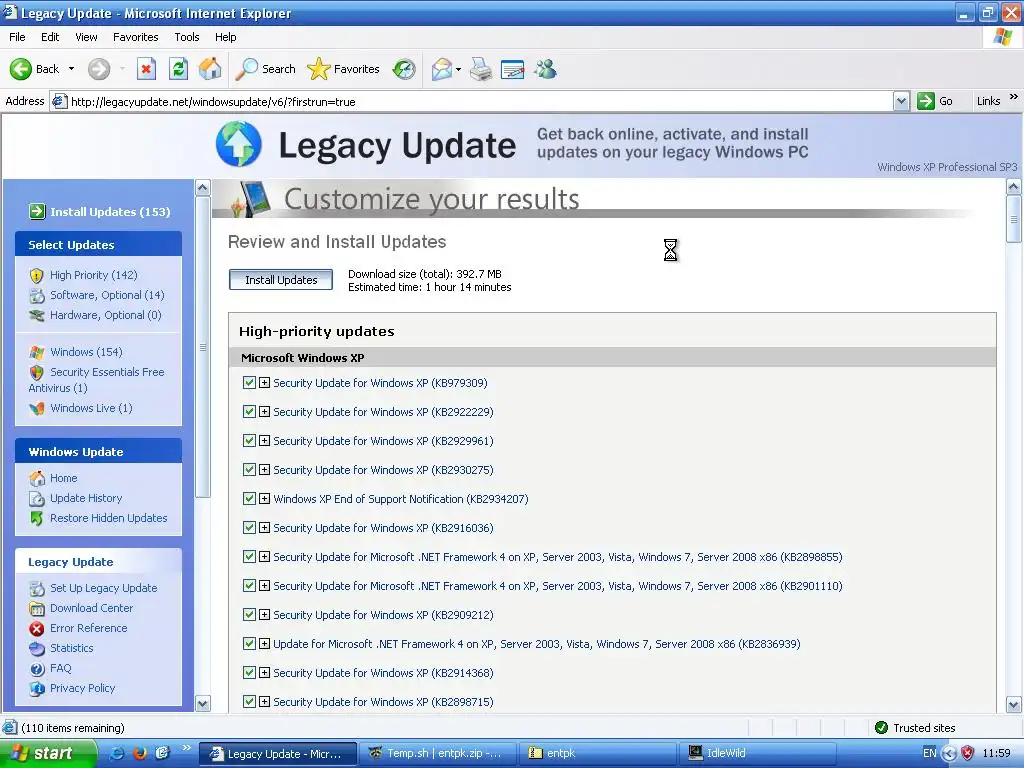The width and height of the screenshot is (1024, 768).
Task: Uncheck Security Update KB2916036 checkbox
Action: (249, 528)
